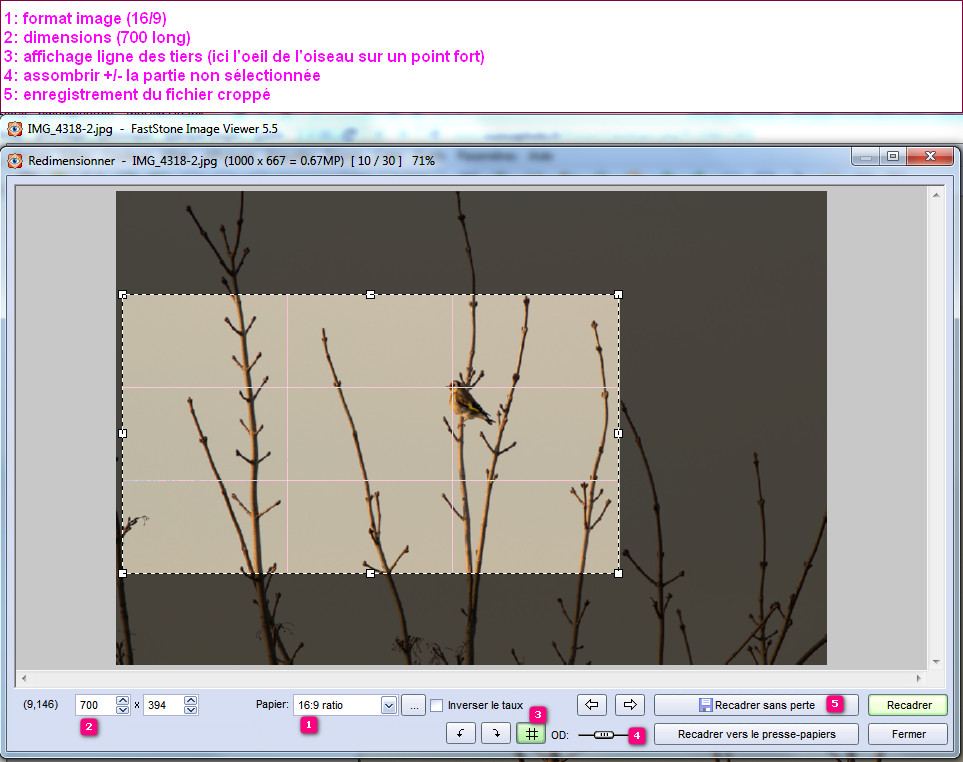Click the Papier: label
This screenshot has height=762, width=963.
(272, 704)
